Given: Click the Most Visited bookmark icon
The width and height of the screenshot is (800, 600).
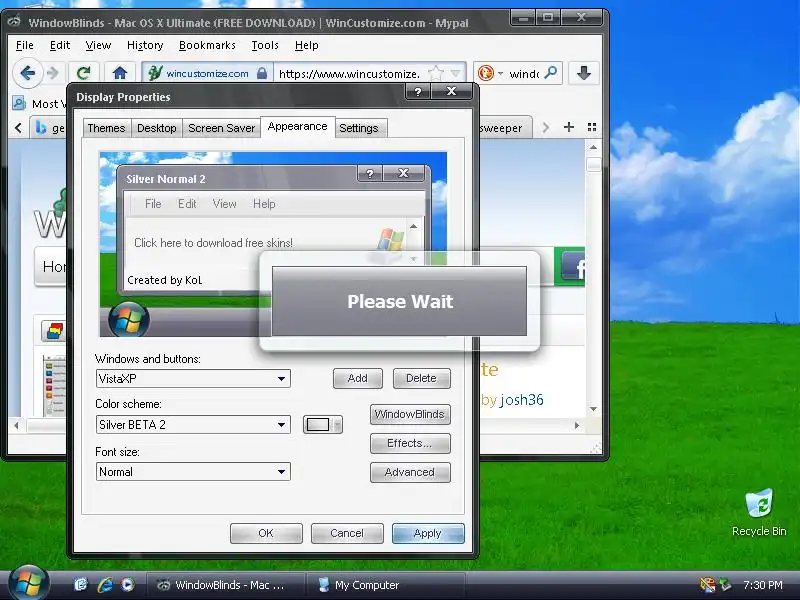Looking at the screenshot, I should click(x=19, y=104).
